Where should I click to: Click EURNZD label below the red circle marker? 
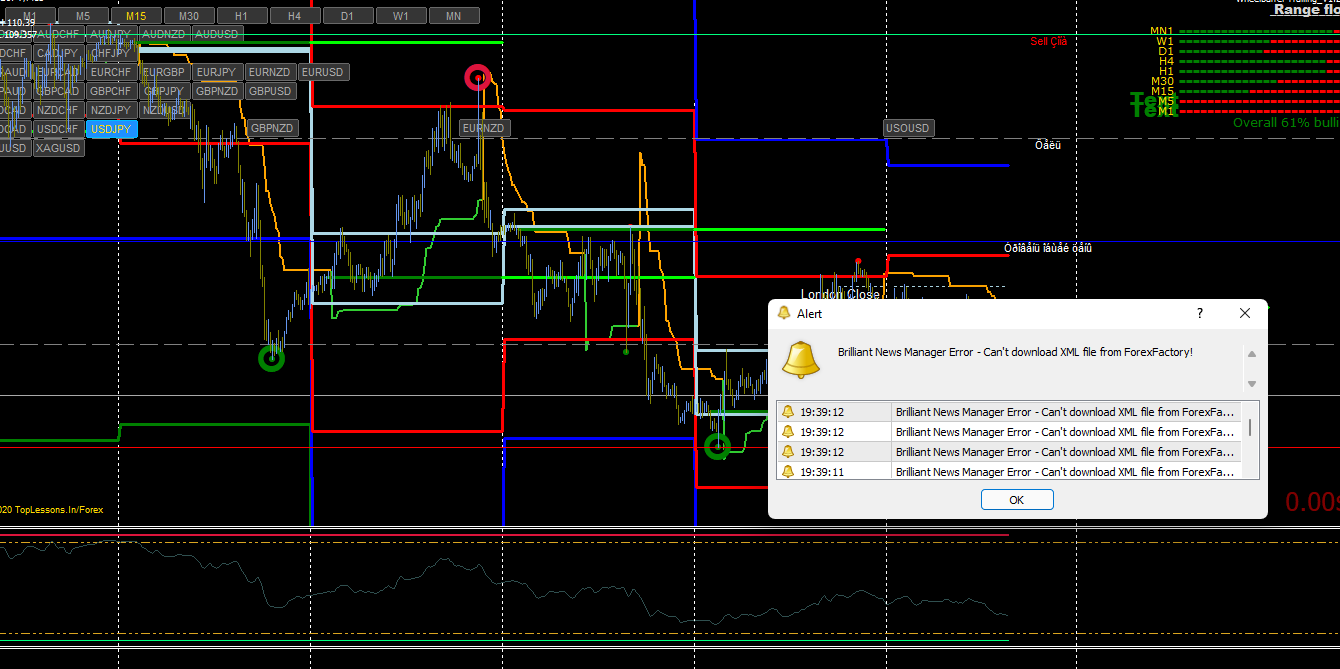[484, 128]
